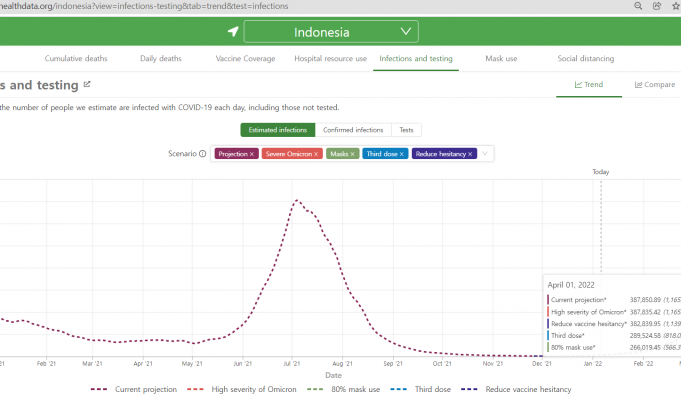The height and width of the screenshot is (400, 681).
Task: Remove the Severe Omicron scenario tag
Action: pyautogui.click(x=316, y=154)
